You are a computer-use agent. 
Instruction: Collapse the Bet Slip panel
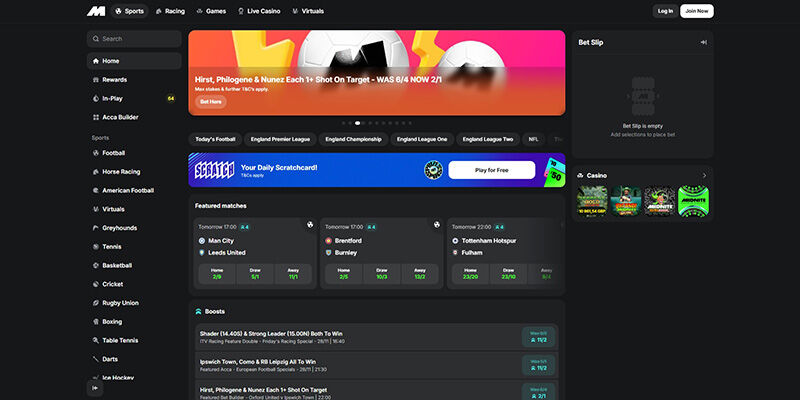[x=704, y=42]
